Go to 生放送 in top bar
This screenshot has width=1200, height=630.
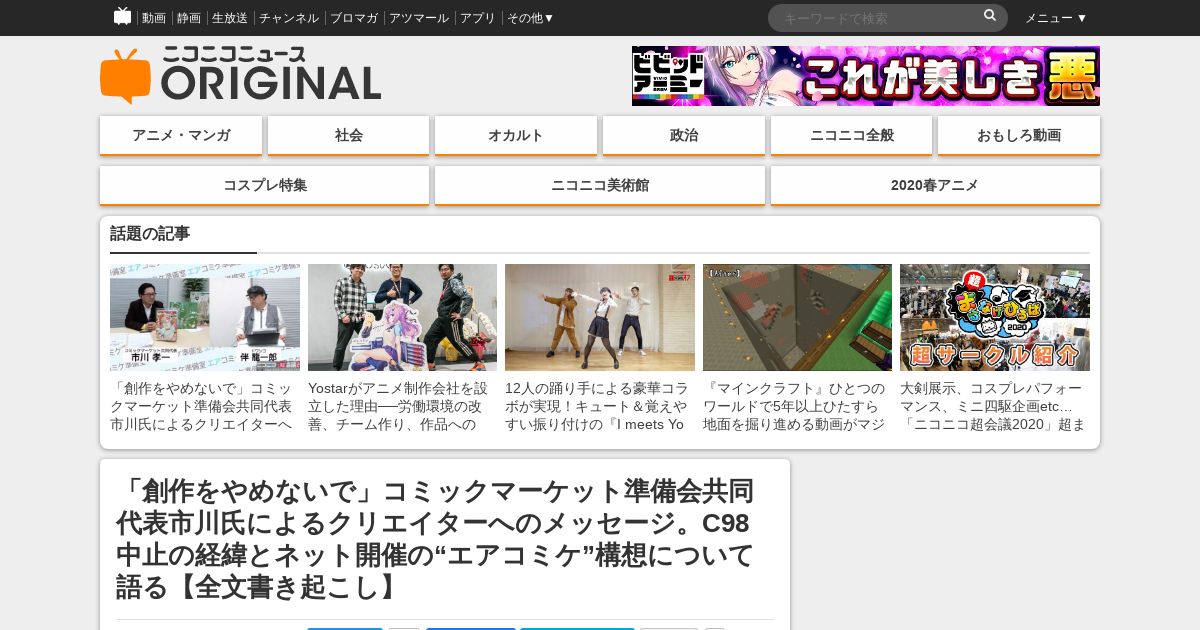pyautogui.click(x=230, y=18)
